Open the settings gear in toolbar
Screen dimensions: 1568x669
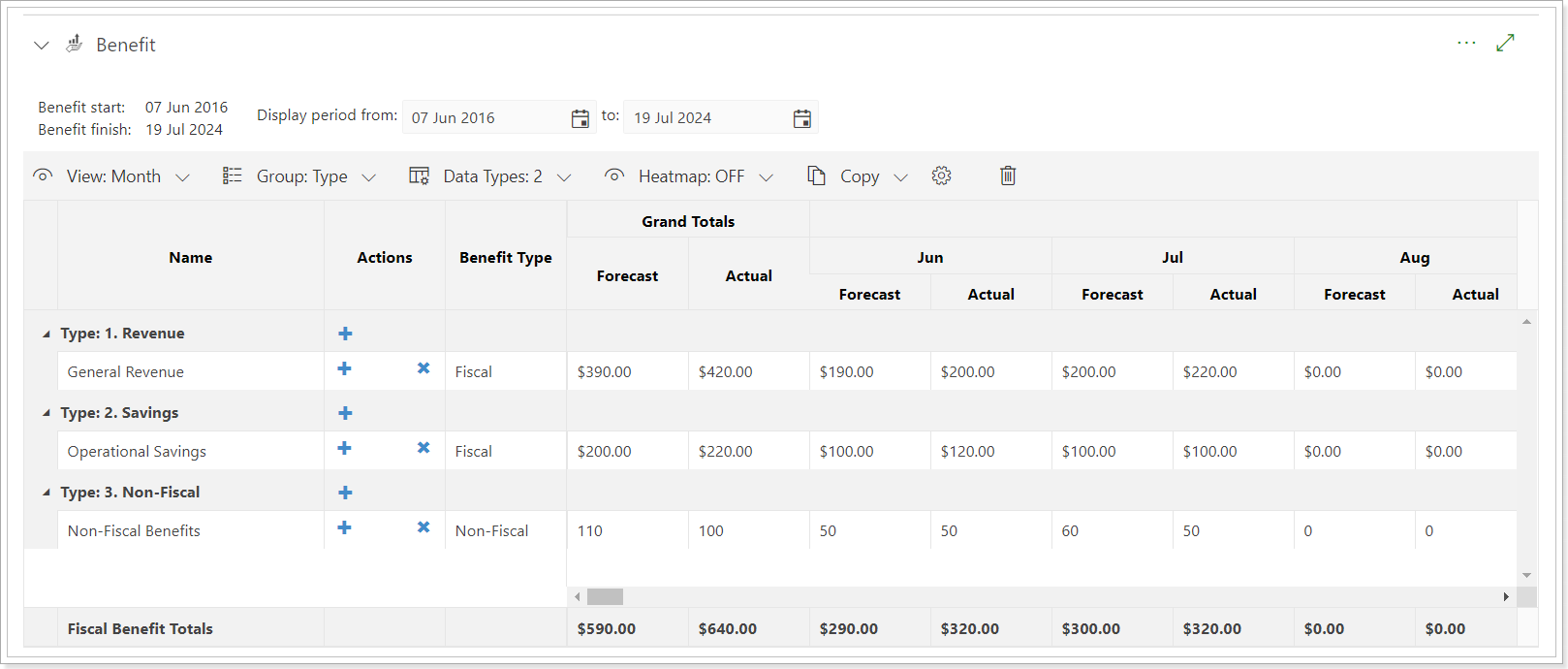point(941,175)
